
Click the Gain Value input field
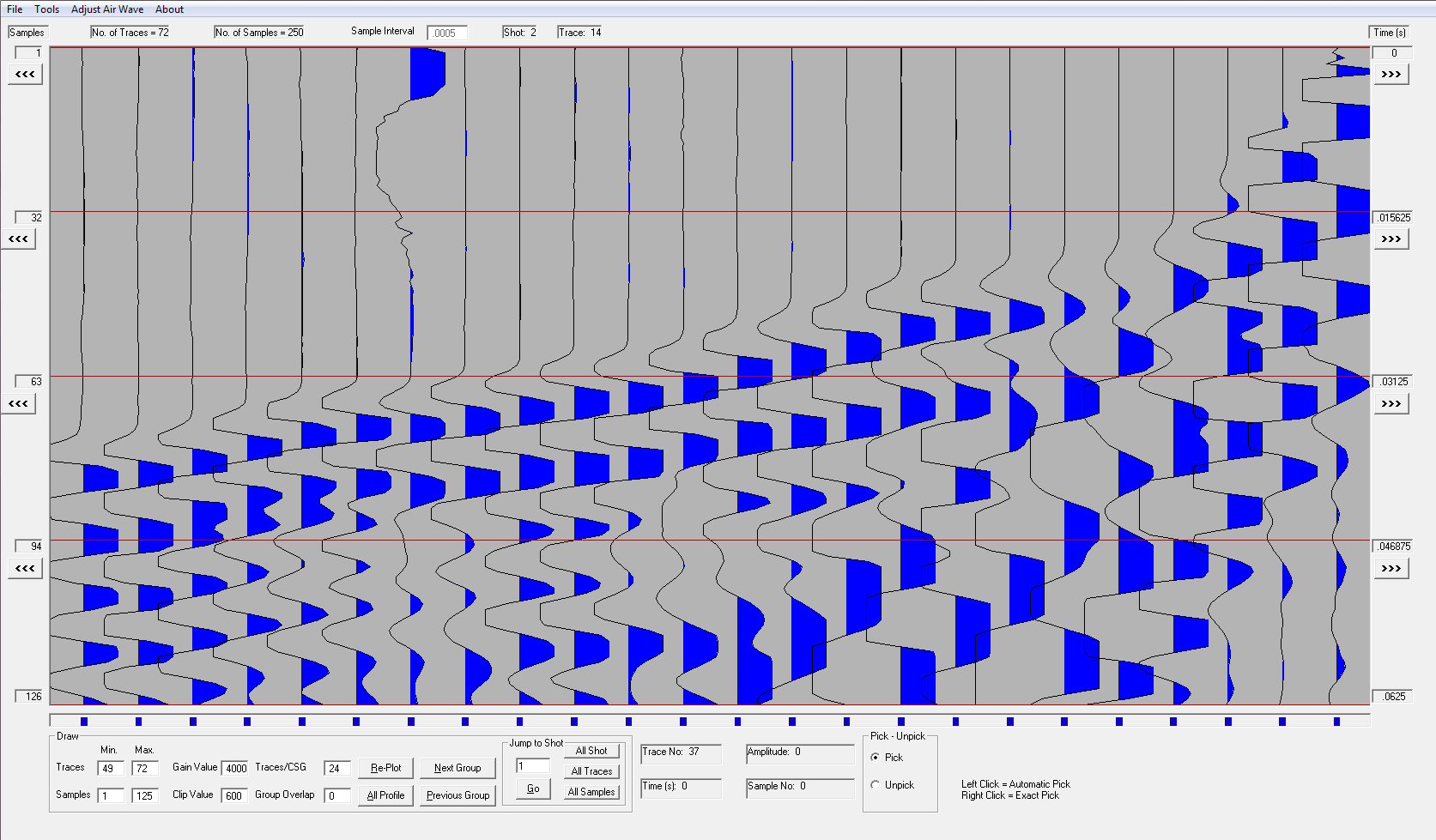pyautogui.click(x=235, y=769)
